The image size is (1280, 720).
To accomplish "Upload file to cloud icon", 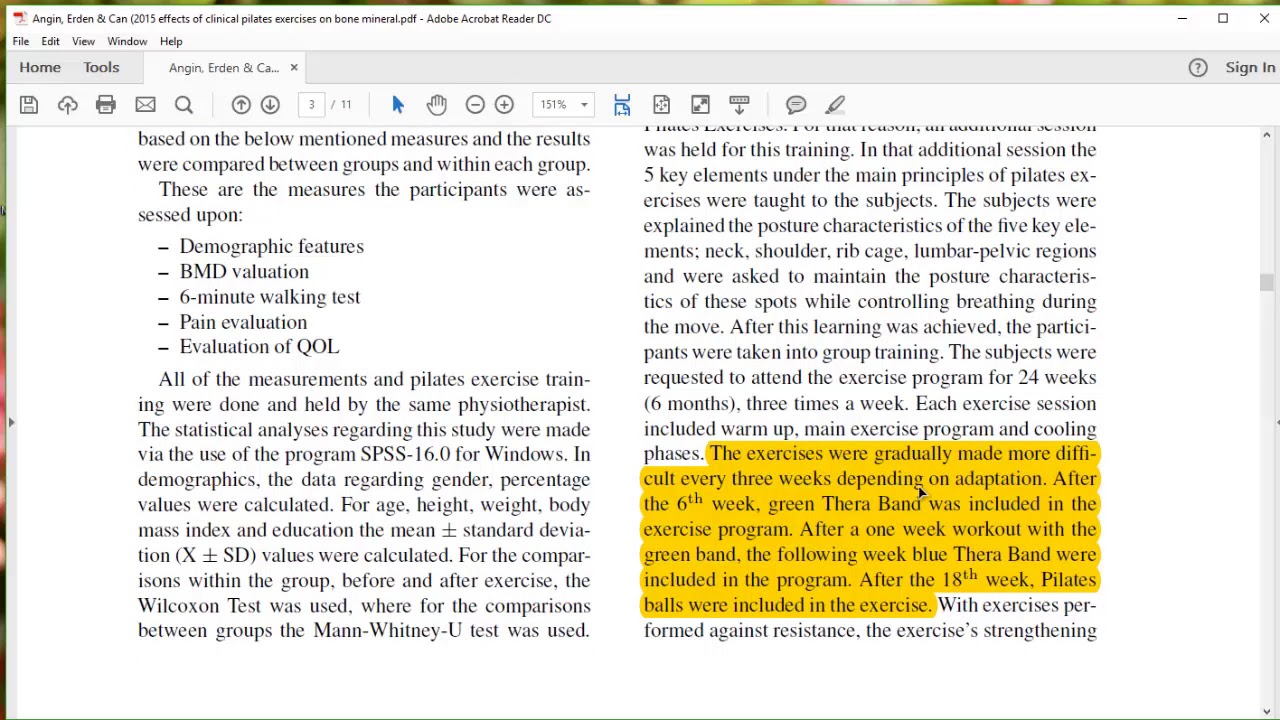I will [68, 105].
